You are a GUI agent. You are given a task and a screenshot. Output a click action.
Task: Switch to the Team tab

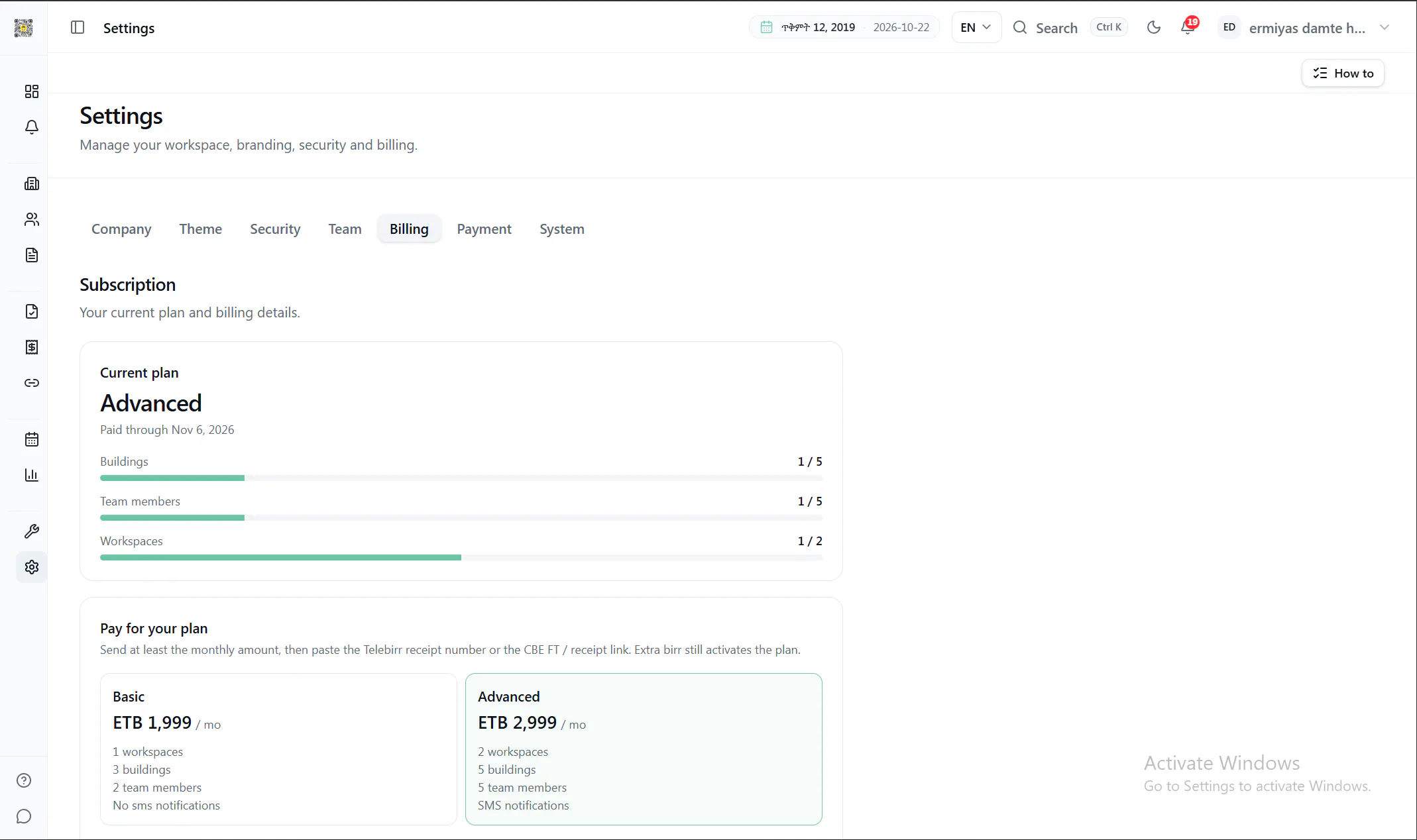click(345, 229)
